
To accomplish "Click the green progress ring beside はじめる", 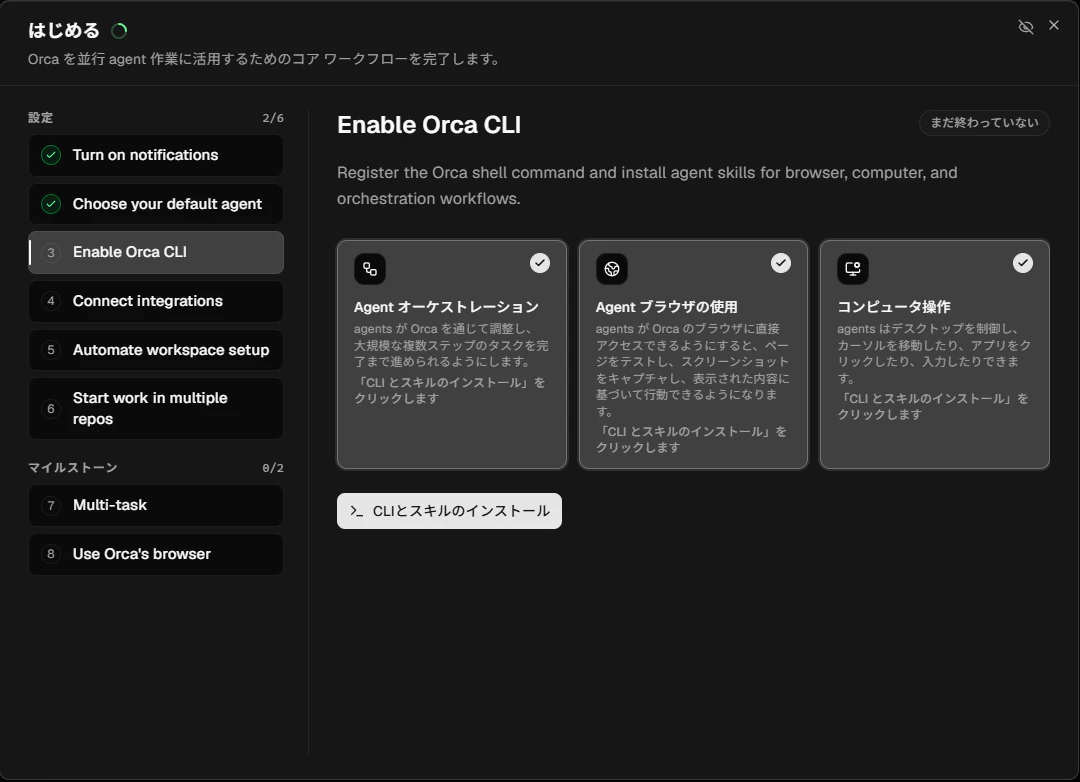I will (119, 30).
